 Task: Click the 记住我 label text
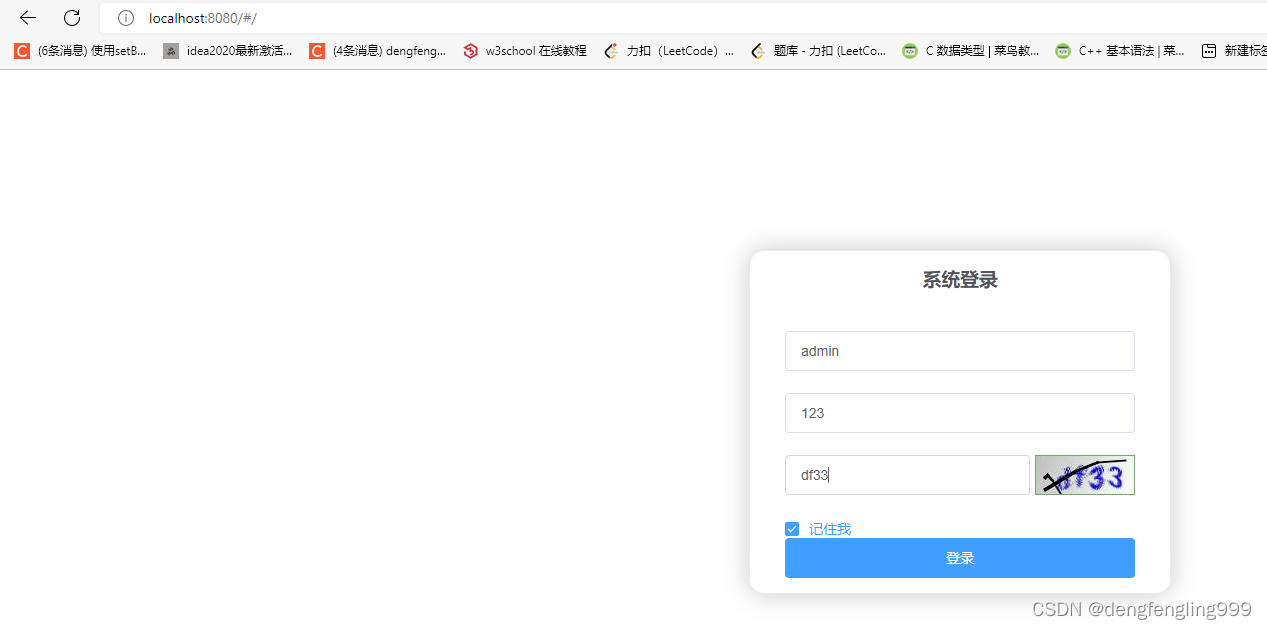point(830,529)
